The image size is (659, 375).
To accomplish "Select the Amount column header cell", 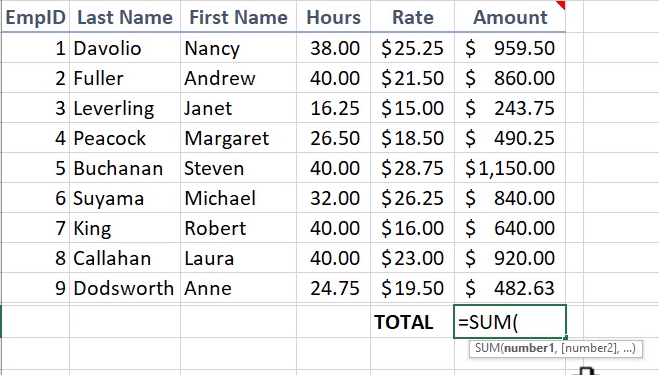I will click(510, 17).
